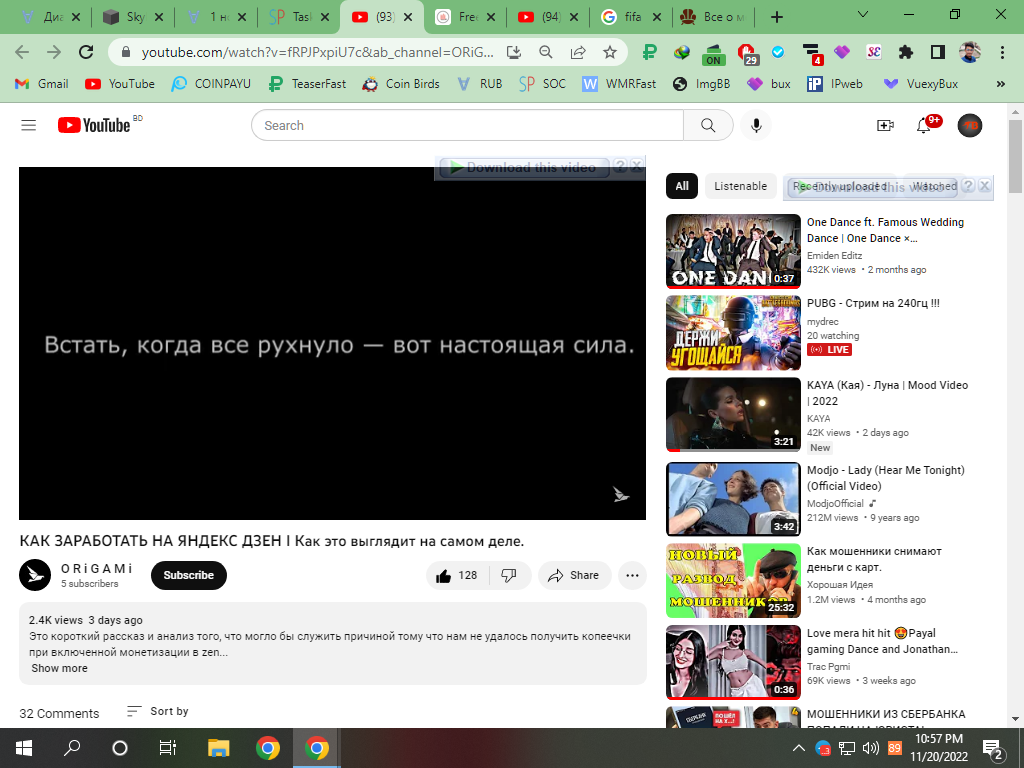Image resolution: width=1024 pixels, height=768 pixels.
Task: Open Chrome three-dot menu
Action: pyautogui.click(x=1002, y=52)
